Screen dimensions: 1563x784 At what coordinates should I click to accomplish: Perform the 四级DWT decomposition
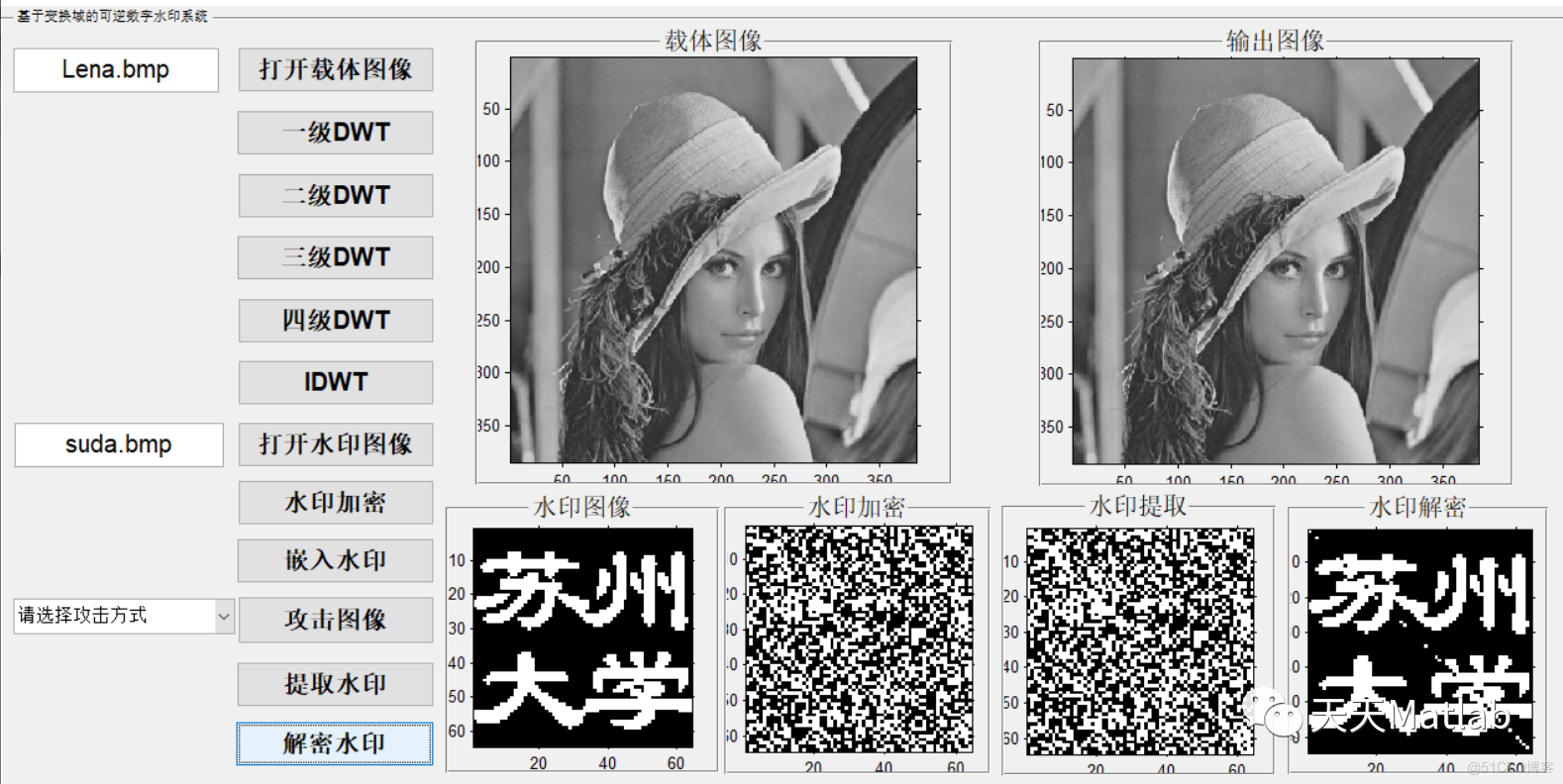(x=336, y=320)
